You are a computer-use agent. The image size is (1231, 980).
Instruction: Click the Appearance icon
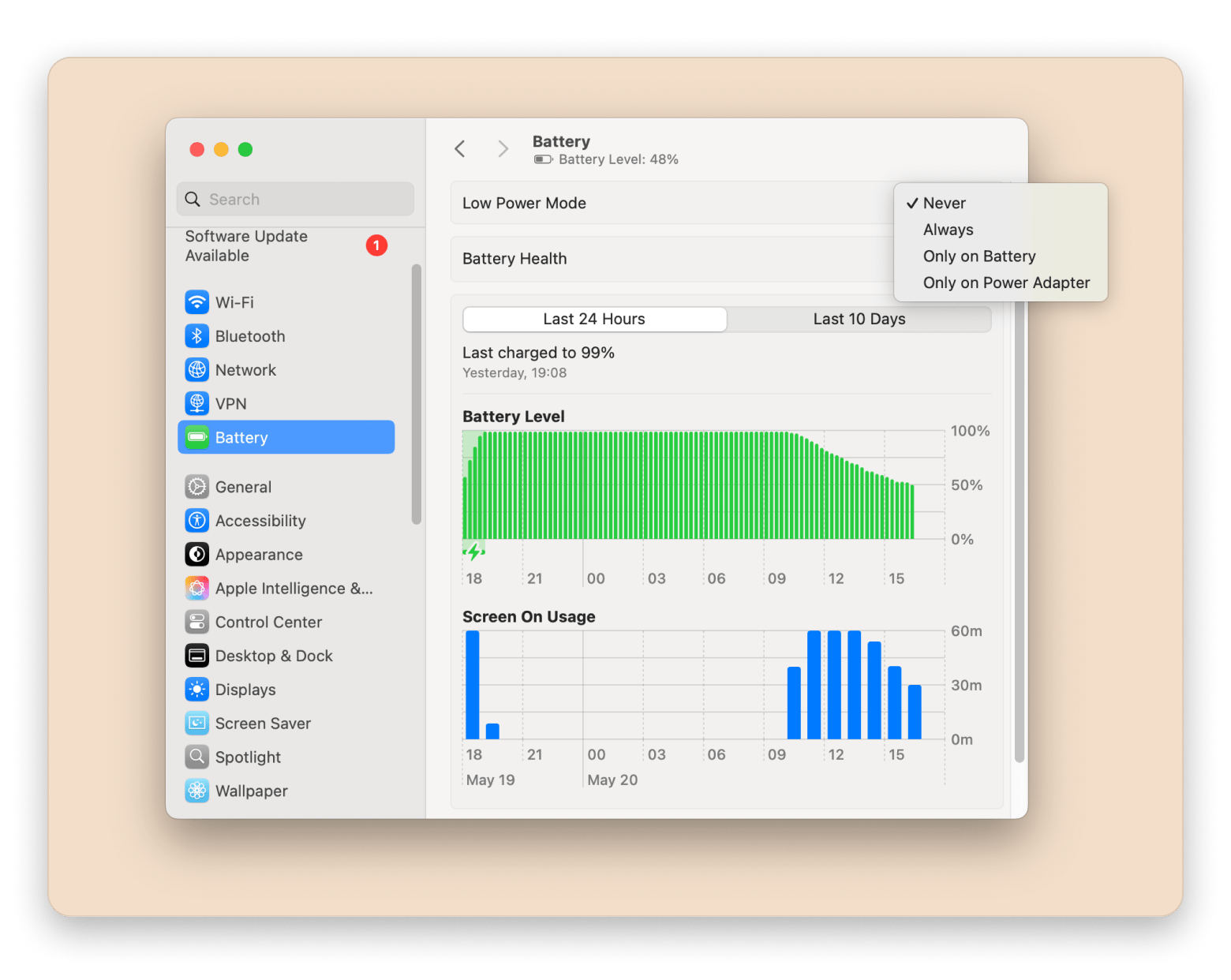click(x=196, y=555)
